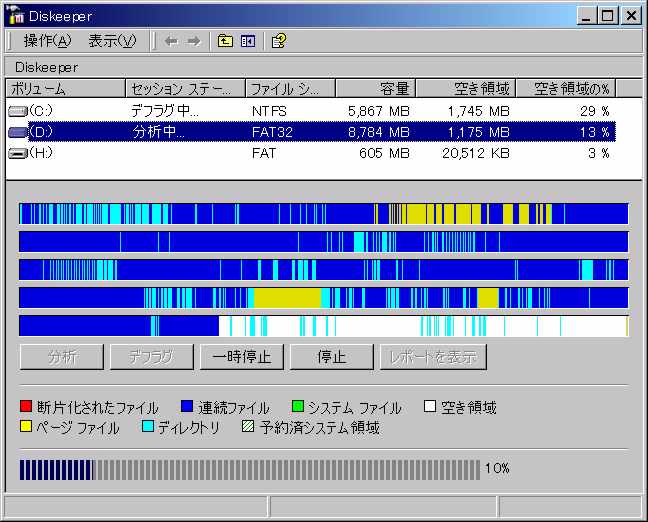This screenshot has height=522, width=648.
Task: Select the (D:) drive icon
Action: pyautogui.click(x=17, y=132)
